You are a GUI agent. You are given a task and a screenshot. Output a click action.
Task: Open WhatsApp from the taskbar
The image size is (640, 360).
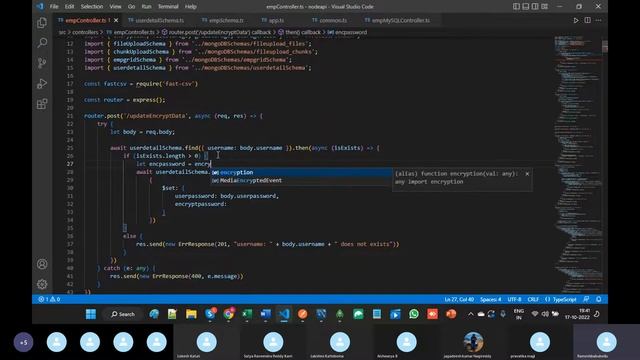[414, 314]
